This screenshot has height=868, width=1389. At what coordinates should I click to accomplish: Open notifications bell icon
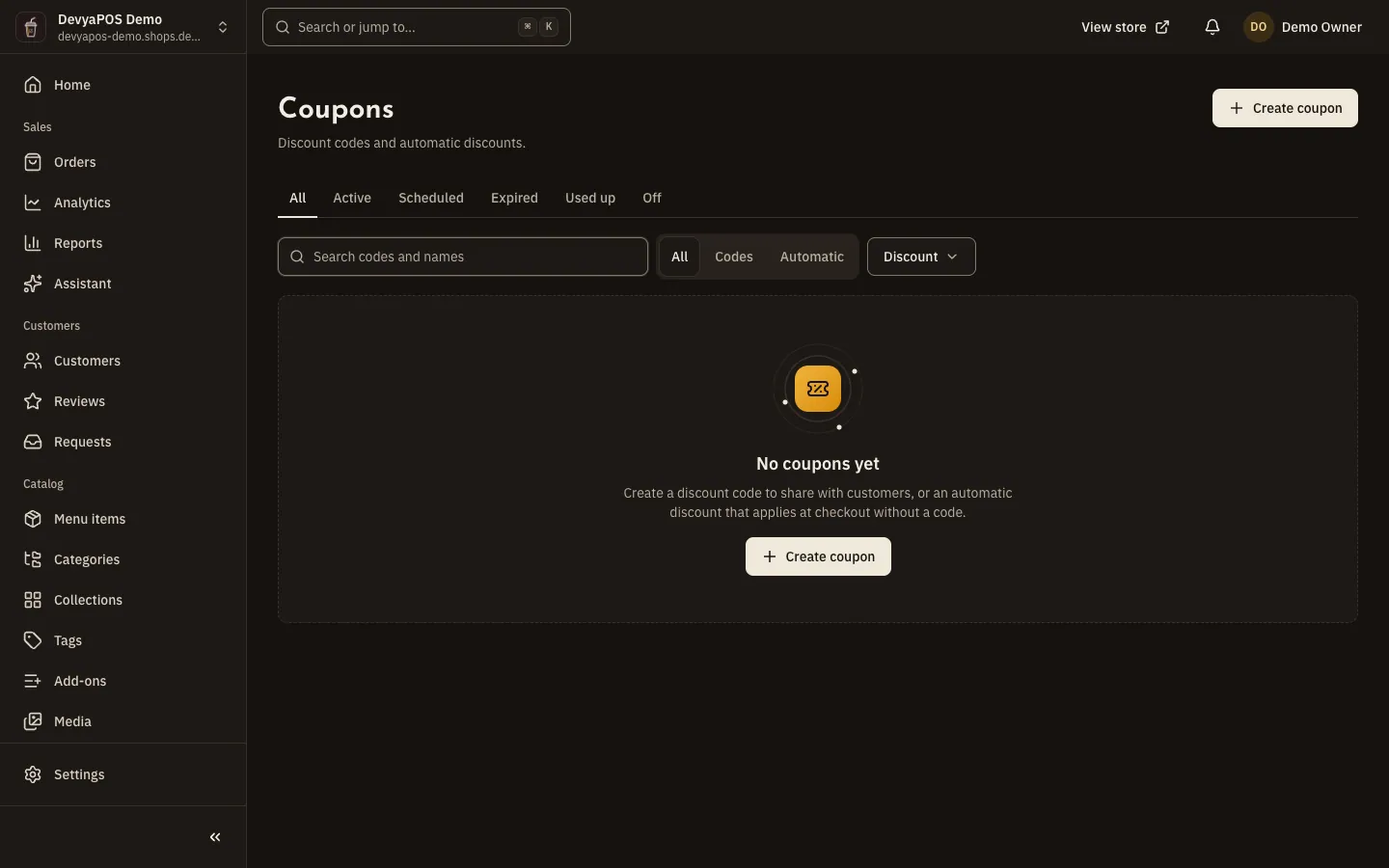coord(1212,27)
